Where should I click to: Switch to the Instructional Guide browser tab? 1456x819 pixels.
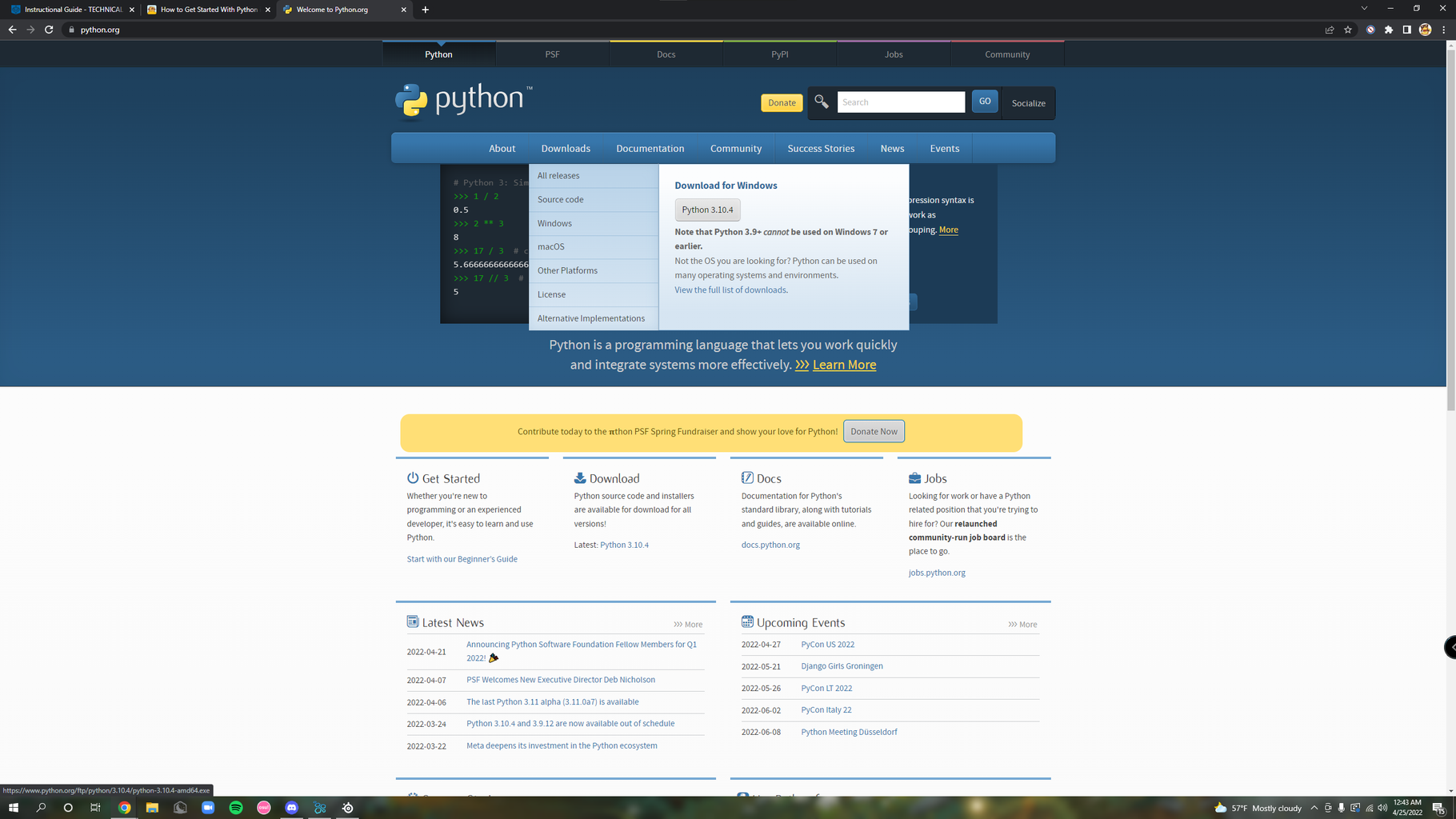pyautogui.click(x=71, y=10)
